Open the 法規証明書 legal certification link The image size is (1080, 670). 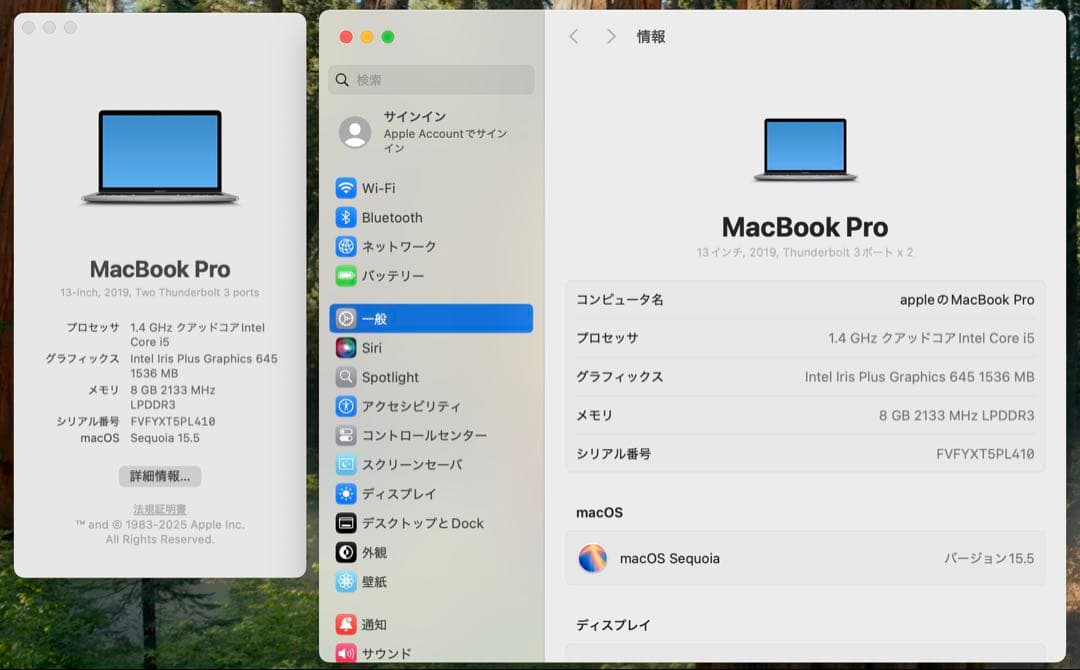click(x=159, y=509)
